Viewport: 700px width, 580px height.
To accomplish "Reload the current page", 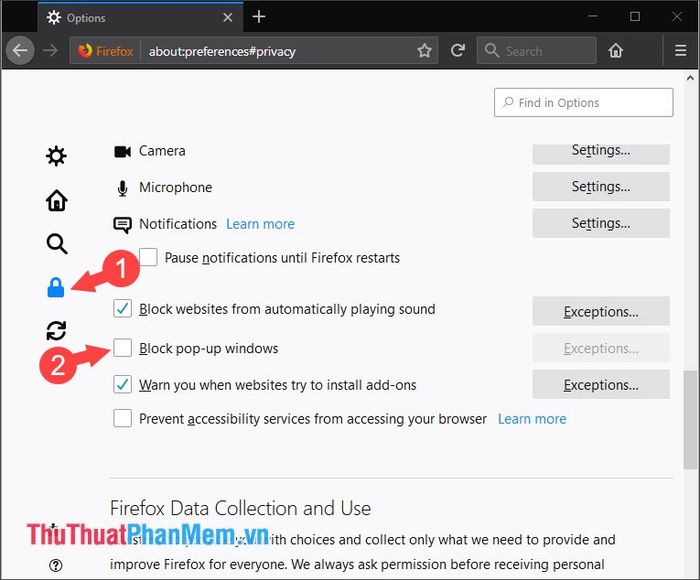I will pyautogui.click(x=458, y=50).
